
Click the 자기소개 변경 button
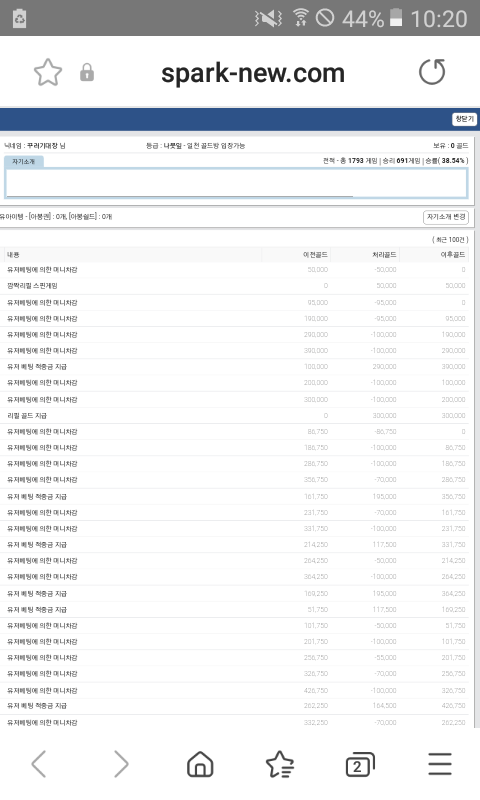pos(445,217)
